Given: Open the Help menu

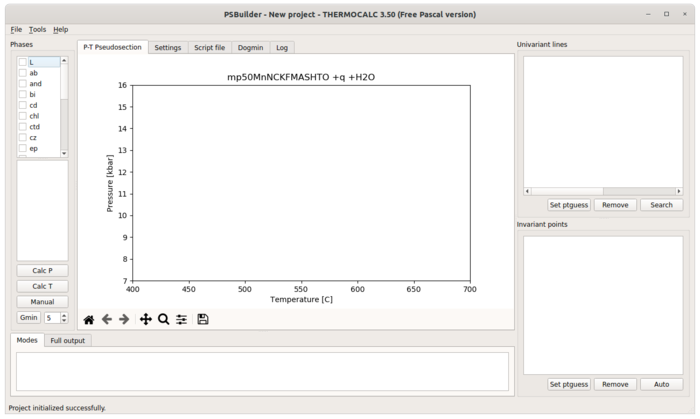Looking at the screenshot, I should pyautogui.click(x=61, y=29).
